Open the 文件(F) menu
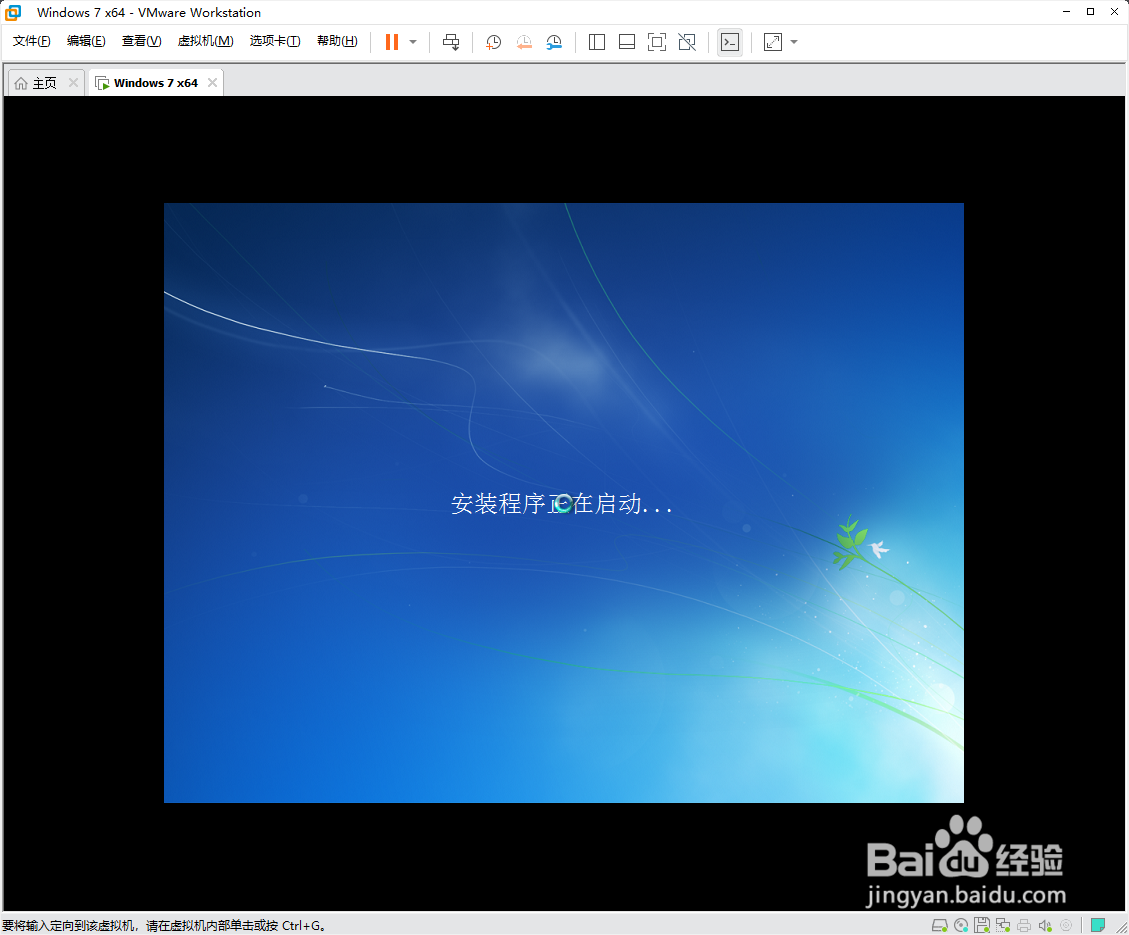The width and height of the screenshot is (1129, 935). 32,41
